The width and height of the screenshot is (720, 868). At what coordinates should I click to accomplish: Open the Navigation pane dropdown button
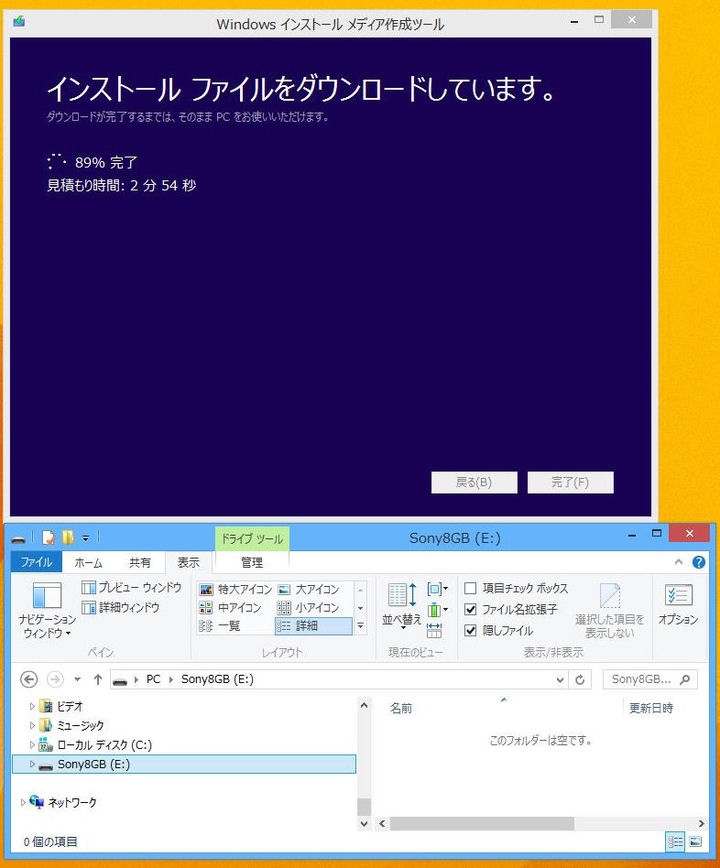coord(47,611)
